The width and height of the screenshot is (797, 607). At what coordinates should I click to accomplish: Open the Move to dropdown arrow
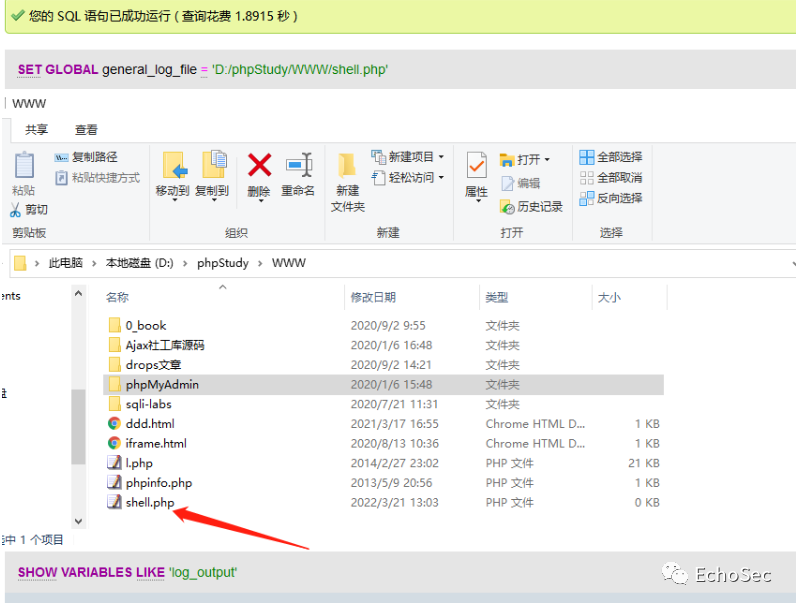[175, 200]
